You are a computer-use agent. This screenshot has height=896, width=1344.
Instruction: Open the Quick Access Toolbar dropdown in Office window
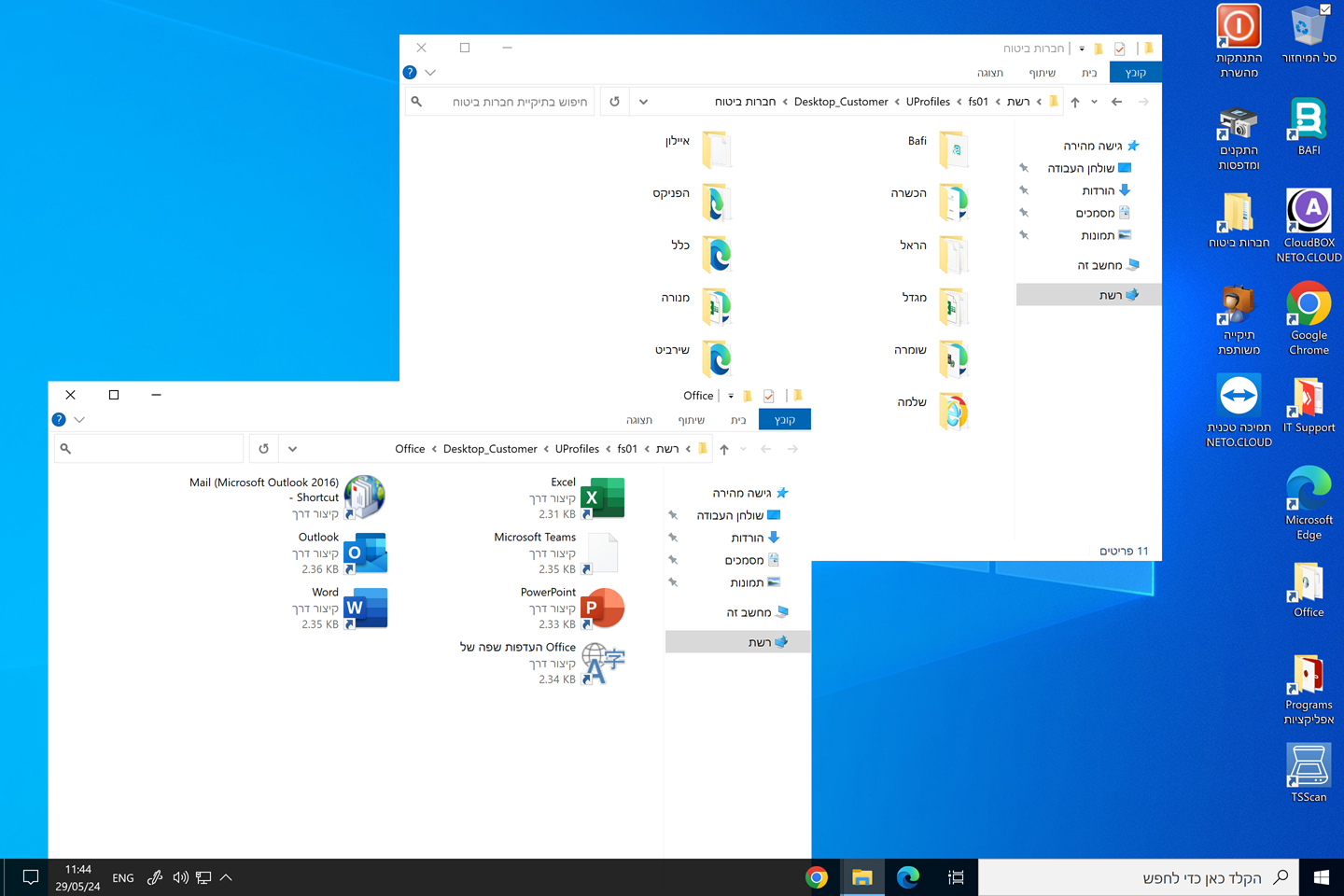pos(731,397)
